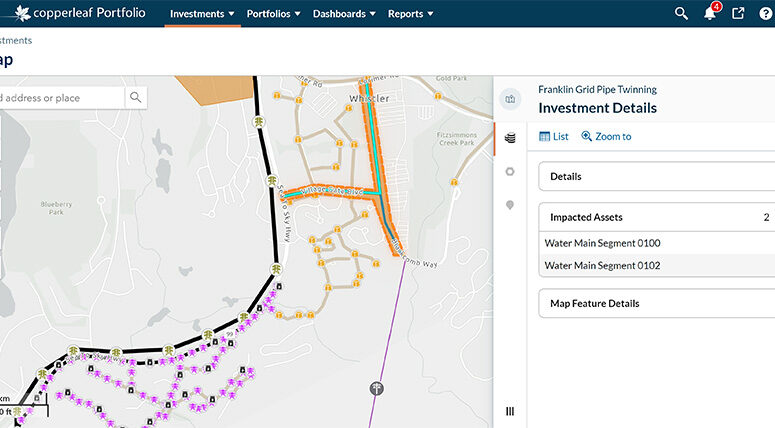Click the Investments breadcrumb link
Image resolution: width=775 pixels, height=428 pixels.
click(x=16, y=41)
